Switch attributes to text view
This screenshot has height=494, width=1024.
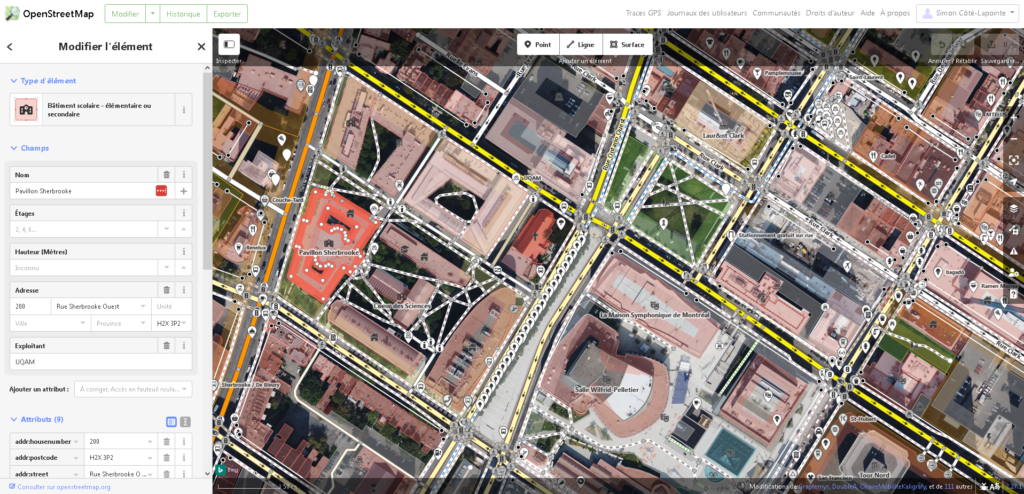pyautogui.click(x=185, y=421)
